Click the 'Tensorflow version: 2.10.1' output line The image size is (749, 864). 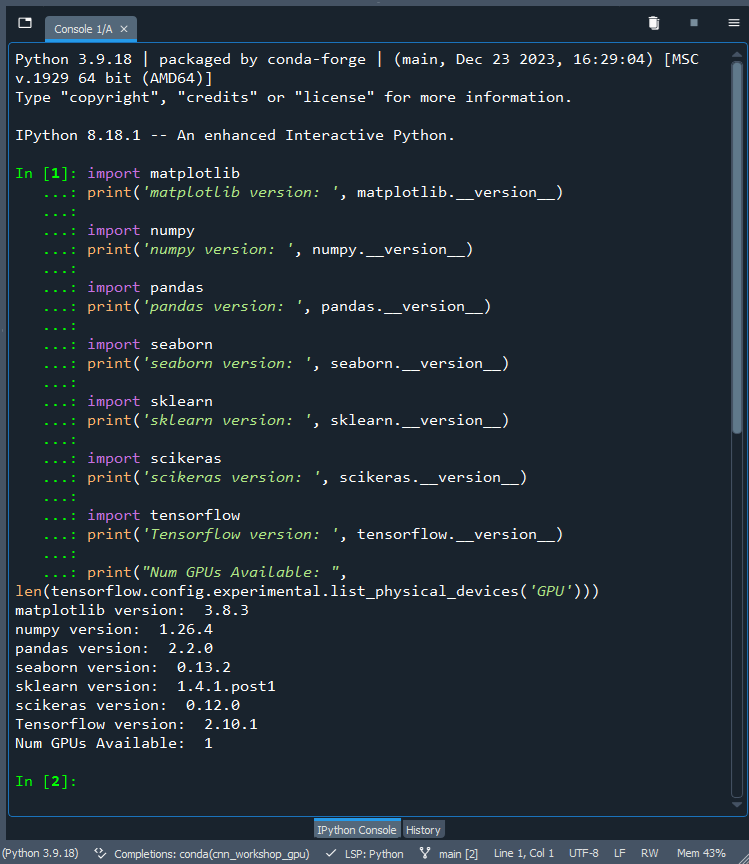[x=136, y=725]
